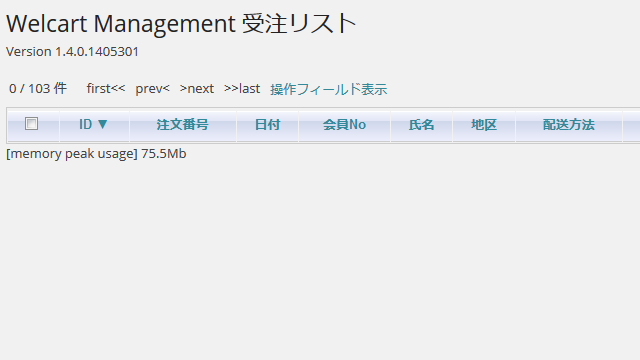
Task: Sort by 氏名 column header
Action: 421,124
